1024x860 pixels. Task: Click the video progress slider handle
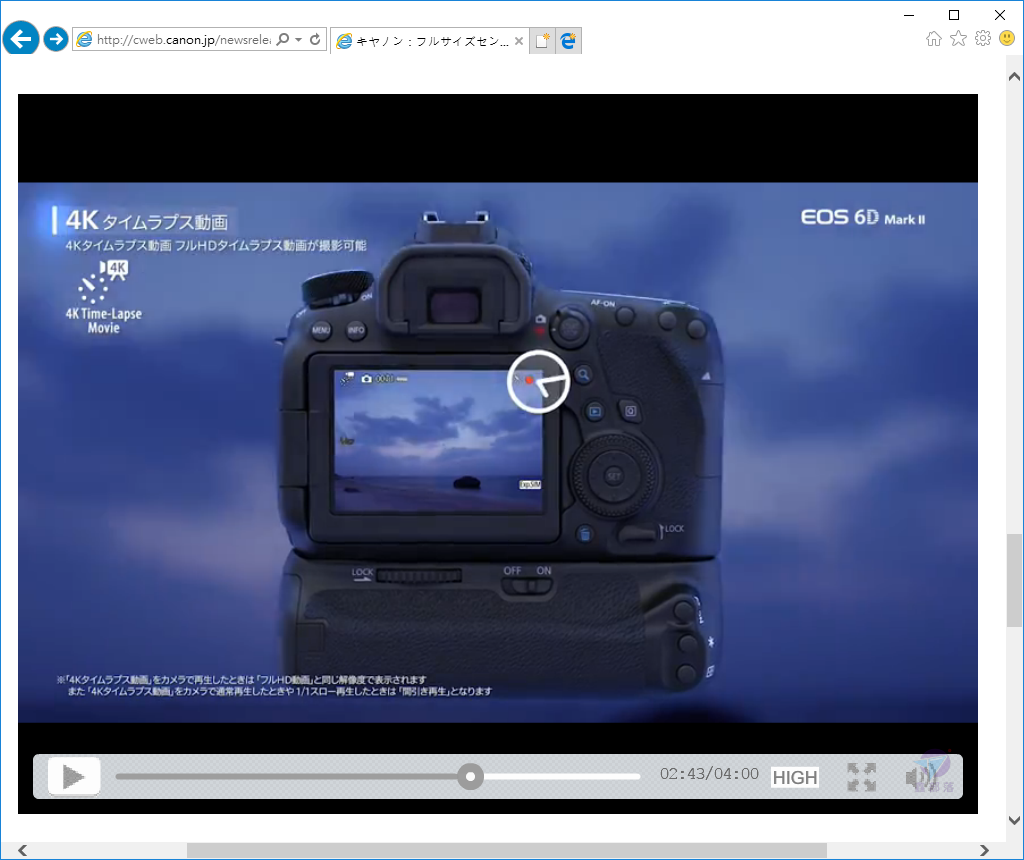coord(470,776)
